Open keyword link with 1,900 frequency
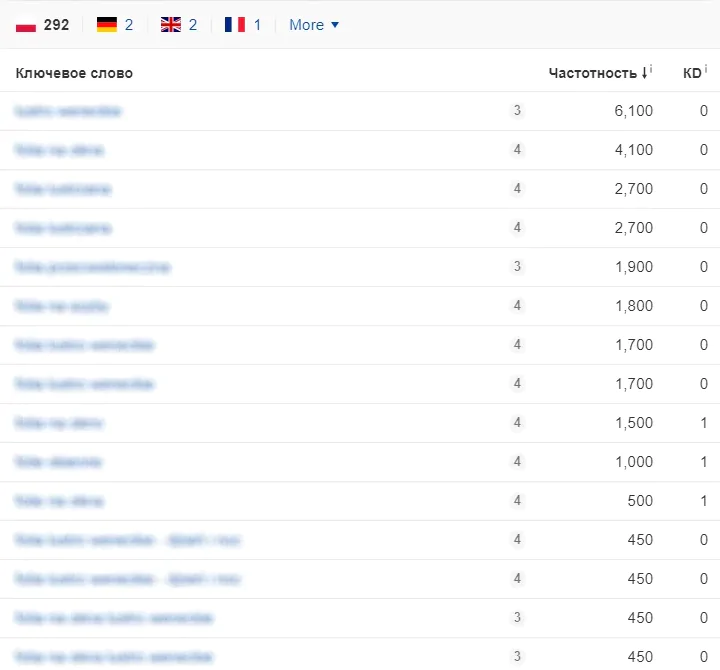Image resolution: width=720 pixels, height=670 pixels. point(92,267)
